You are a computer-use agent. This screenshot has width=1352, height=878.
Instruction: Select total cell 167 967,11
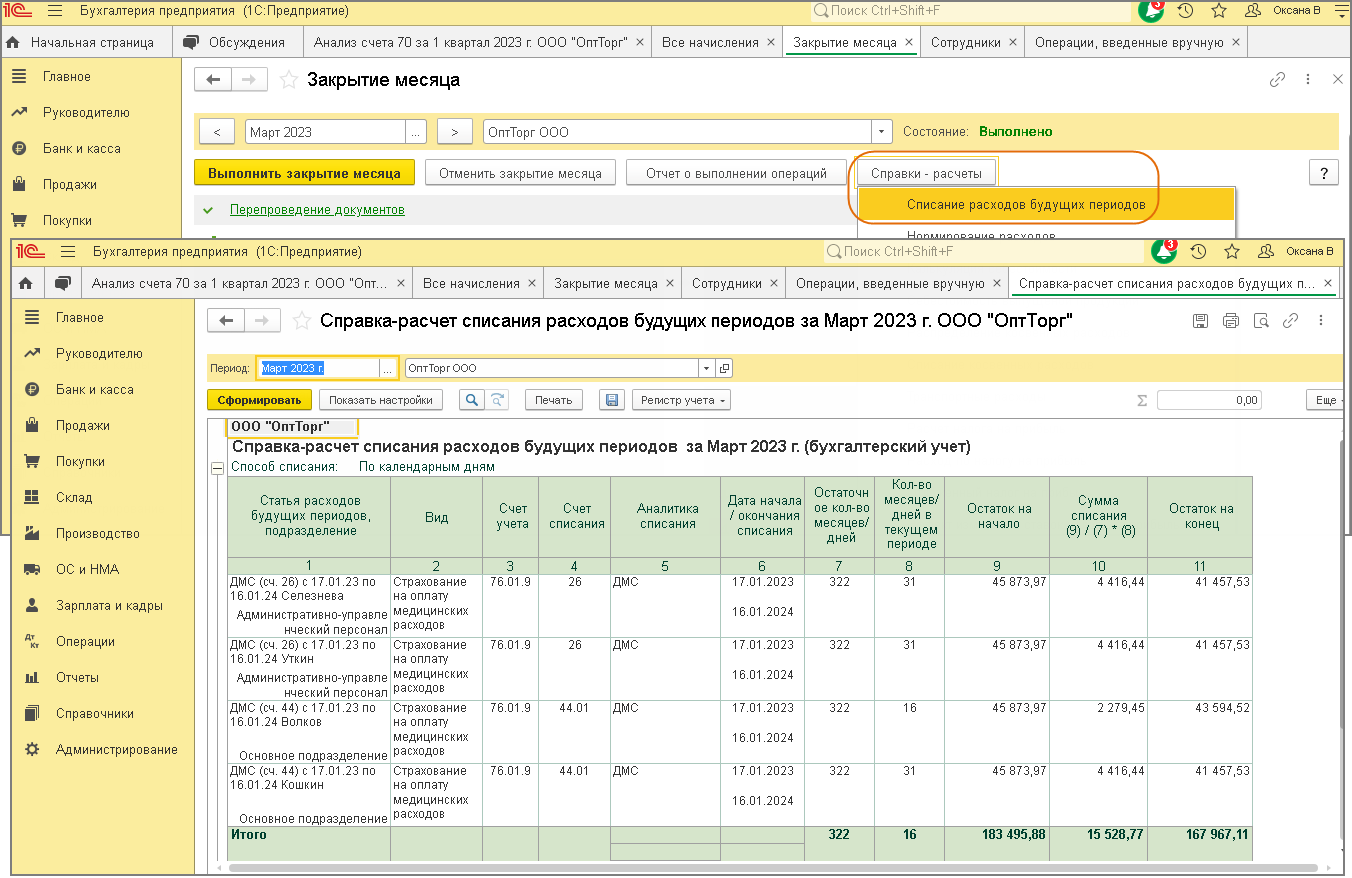1200,834
